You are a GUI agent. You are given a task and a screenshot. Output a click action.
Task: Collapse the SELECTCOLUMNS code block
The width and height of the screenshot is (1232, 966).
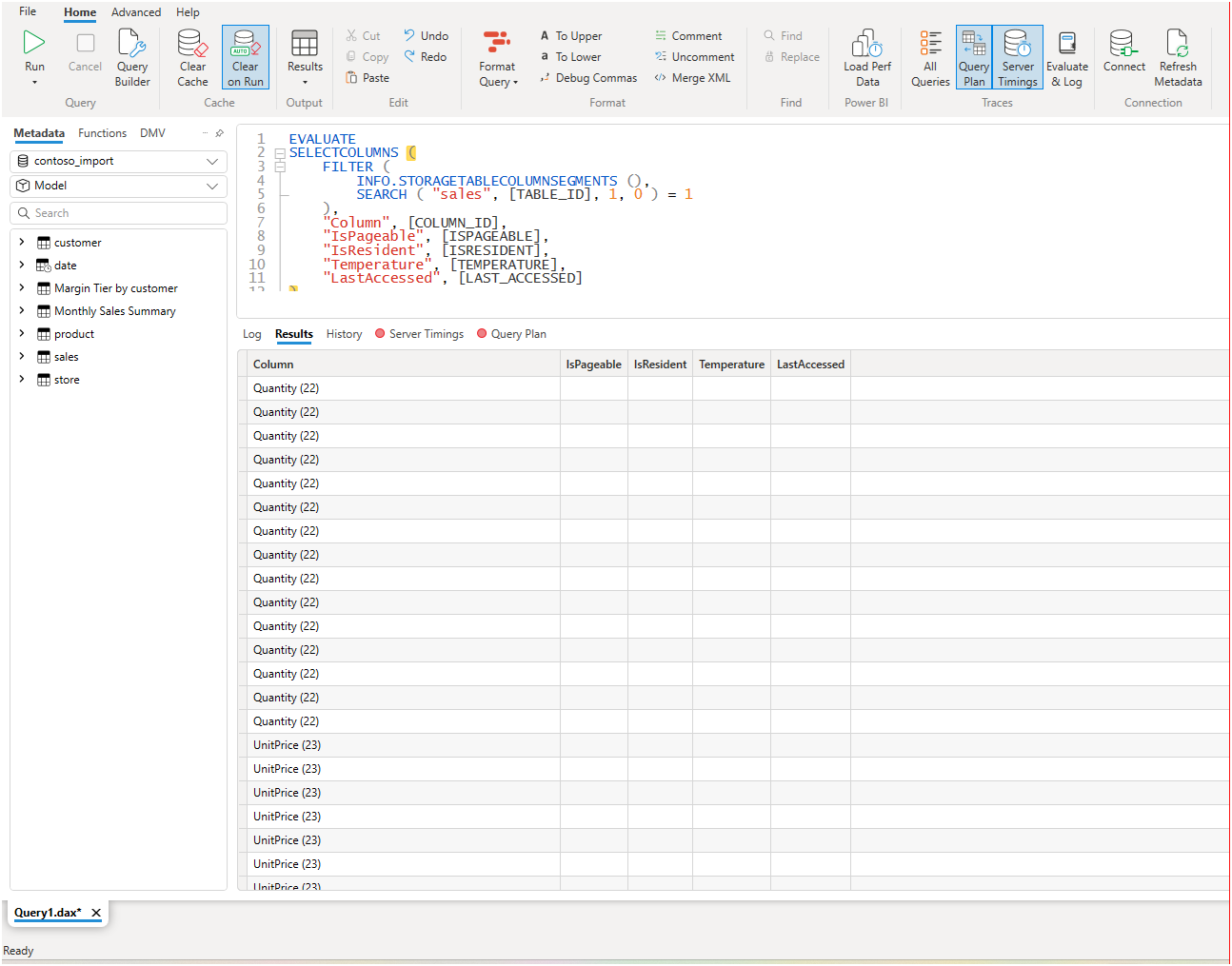(280, 153)
